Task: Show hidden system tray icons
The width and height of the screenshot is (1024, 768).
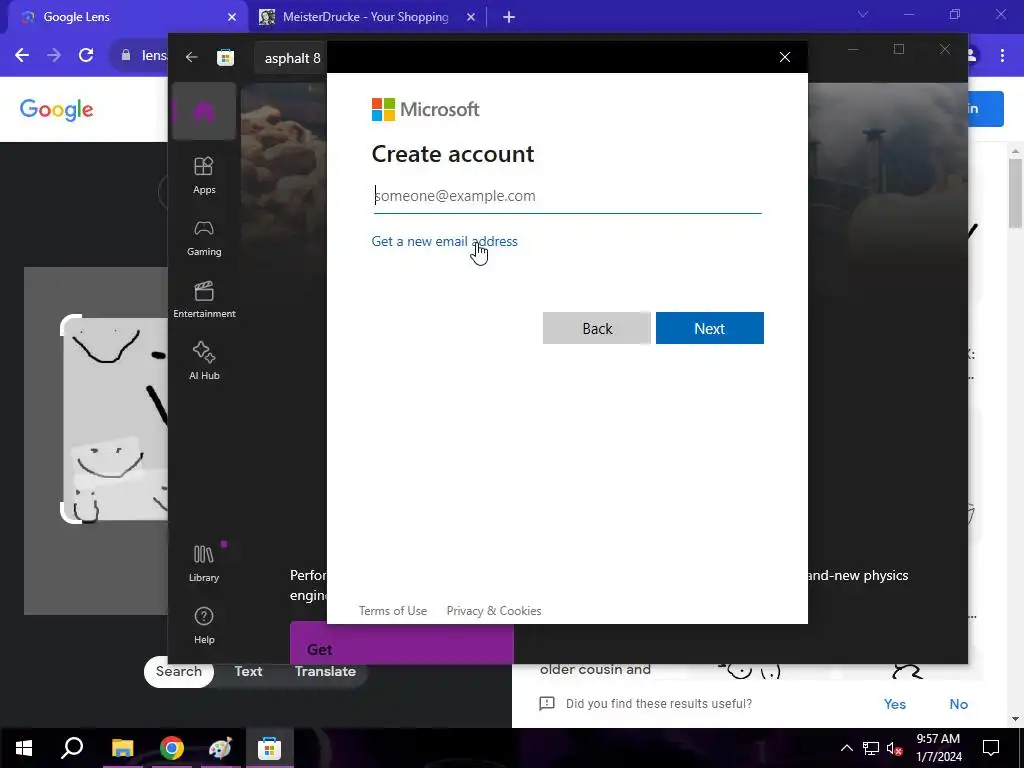Action: click(x=846, y=748)
